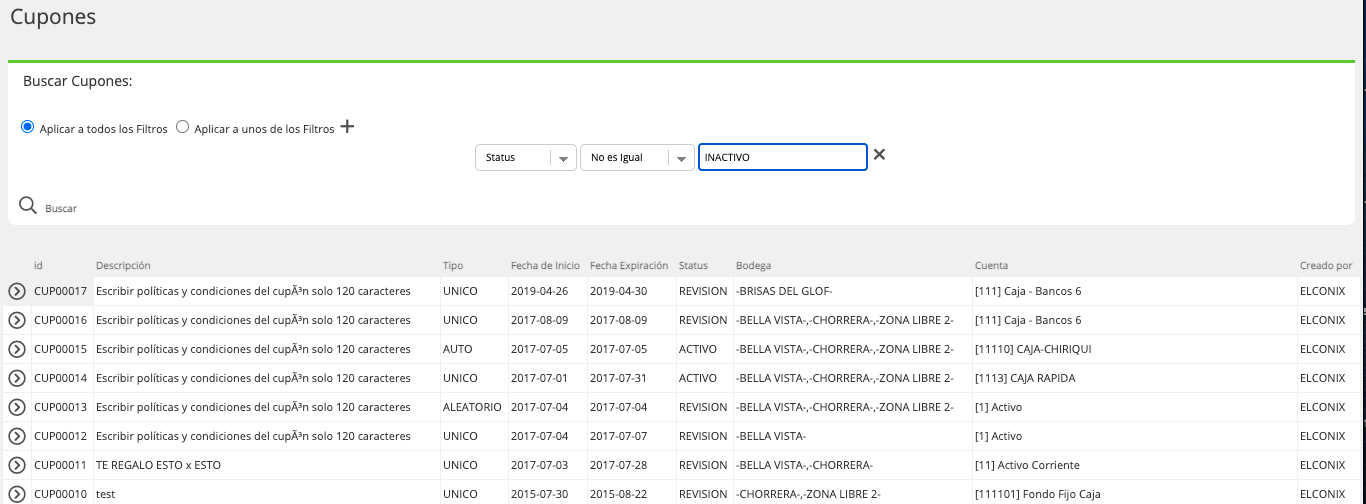1366x504 pixels.
Task: Add a new filter with plus icon
Action: (x=348, y=127)
